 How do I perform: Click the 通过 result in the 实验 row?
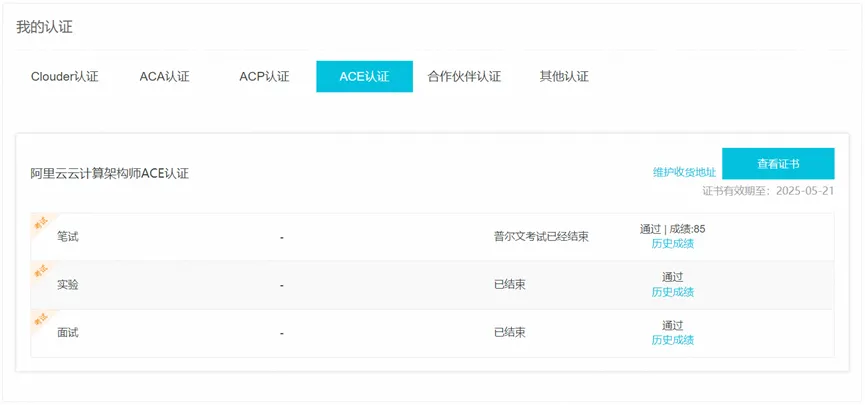pyautogui.click(x=672, y=277)
